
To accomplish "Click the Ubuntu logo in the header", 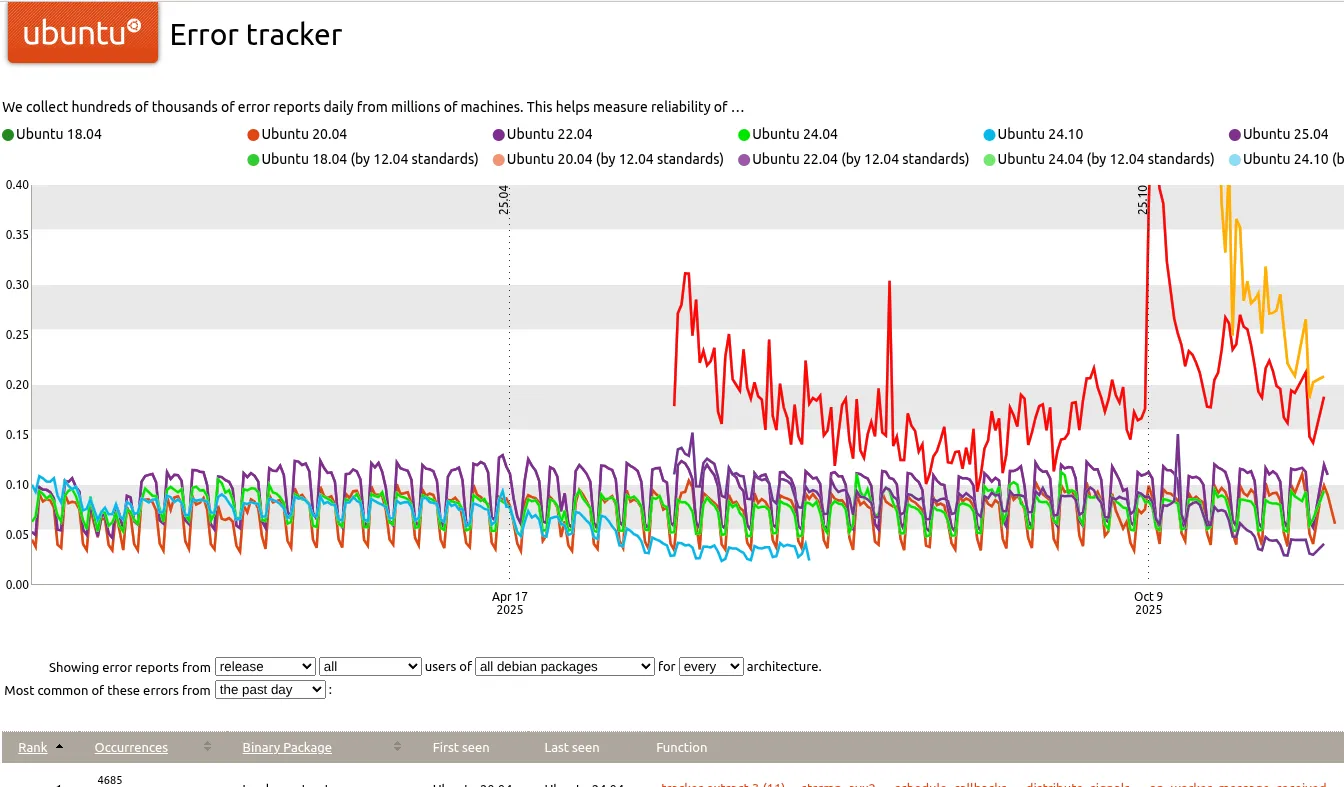I will tap(83, 32).
